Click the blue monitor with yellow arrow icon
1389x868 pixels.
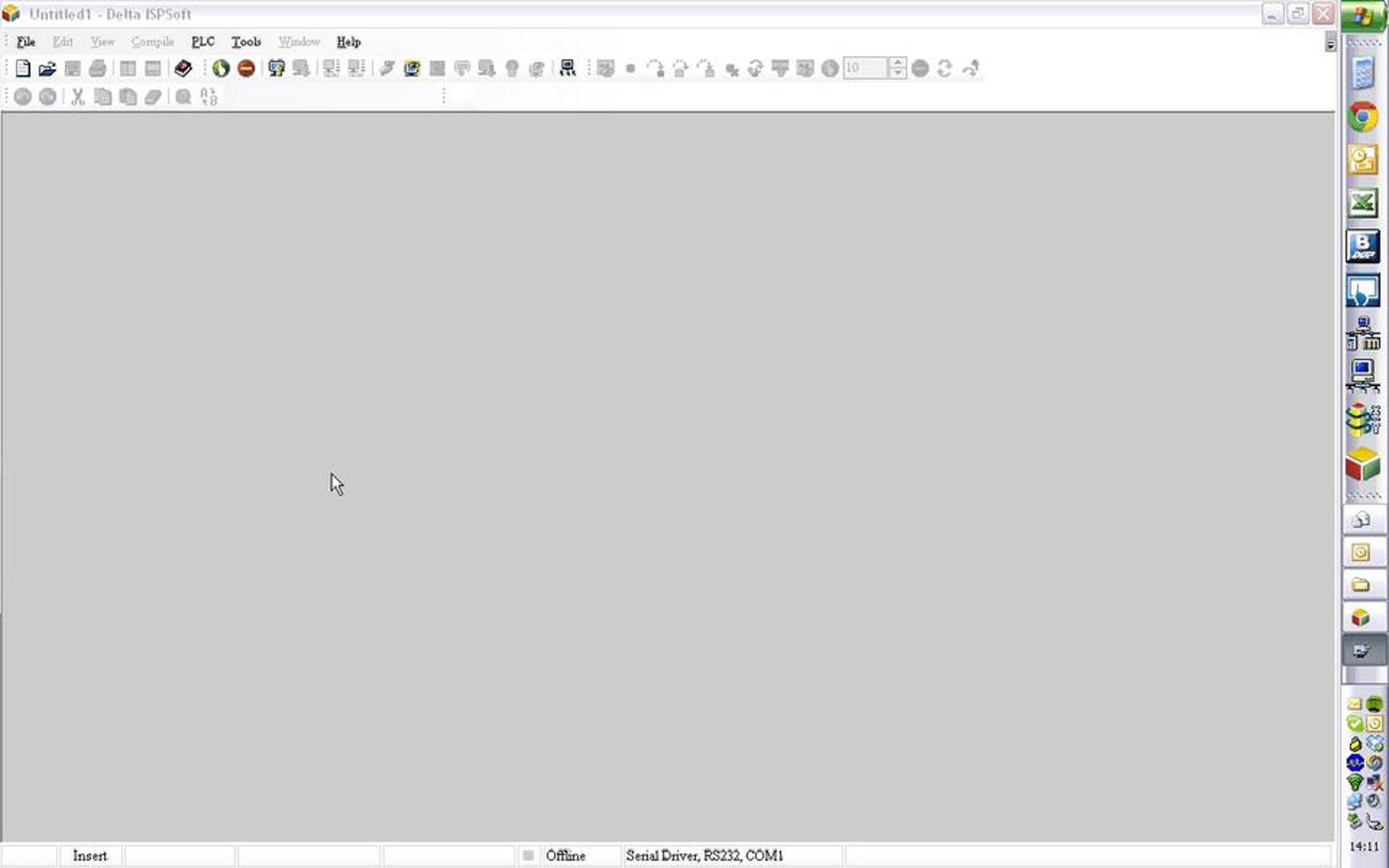point(276,68)
